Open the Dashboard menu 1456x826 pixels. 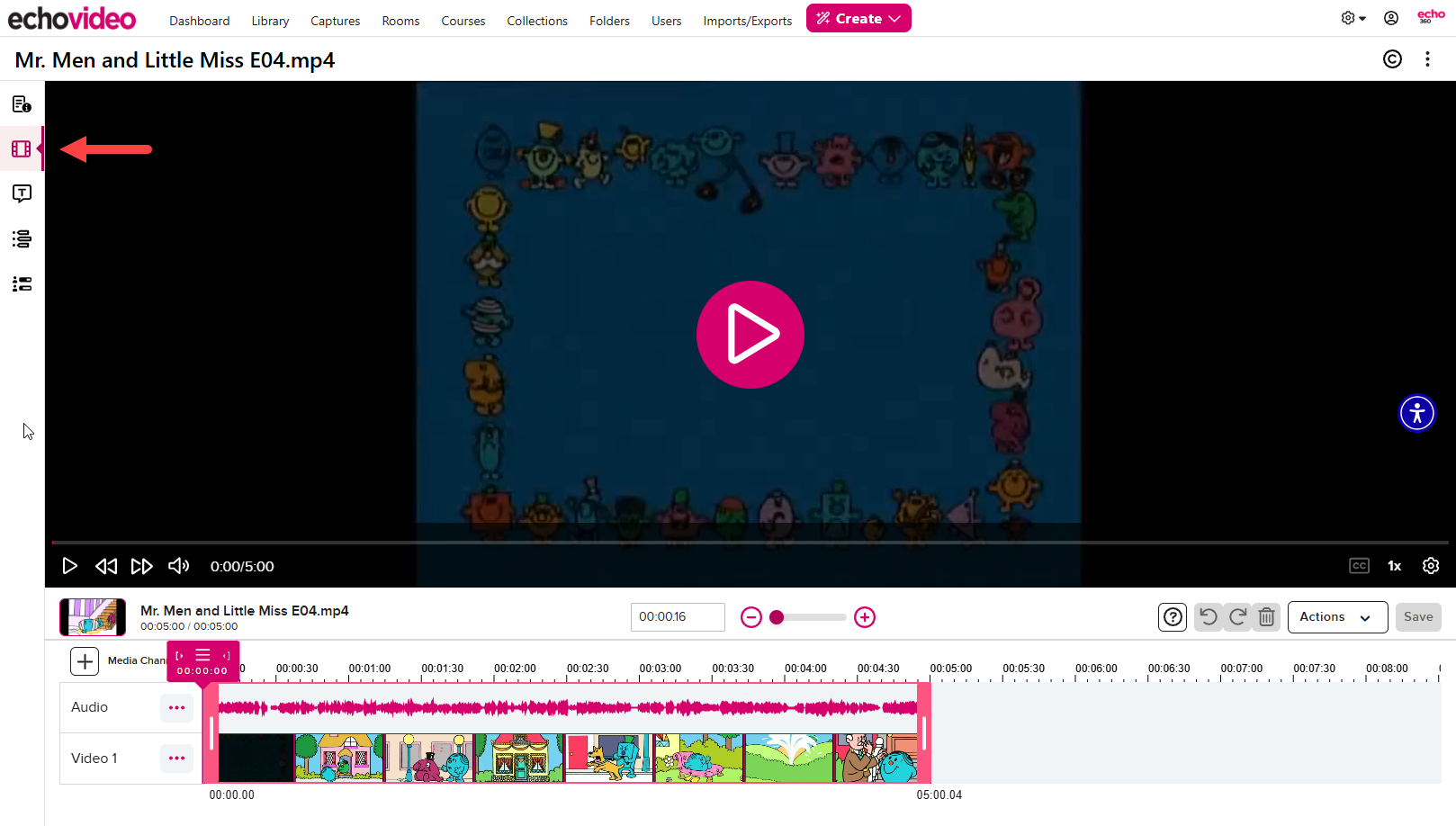click(200, 21)
